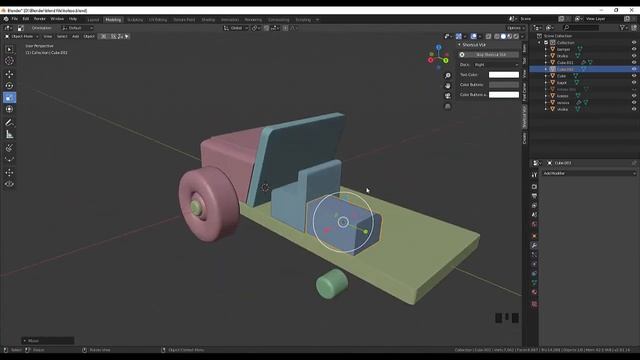Hide the kapot object using eye icon
This screenshot has height=360, width=640.
[x=634, y=82]
